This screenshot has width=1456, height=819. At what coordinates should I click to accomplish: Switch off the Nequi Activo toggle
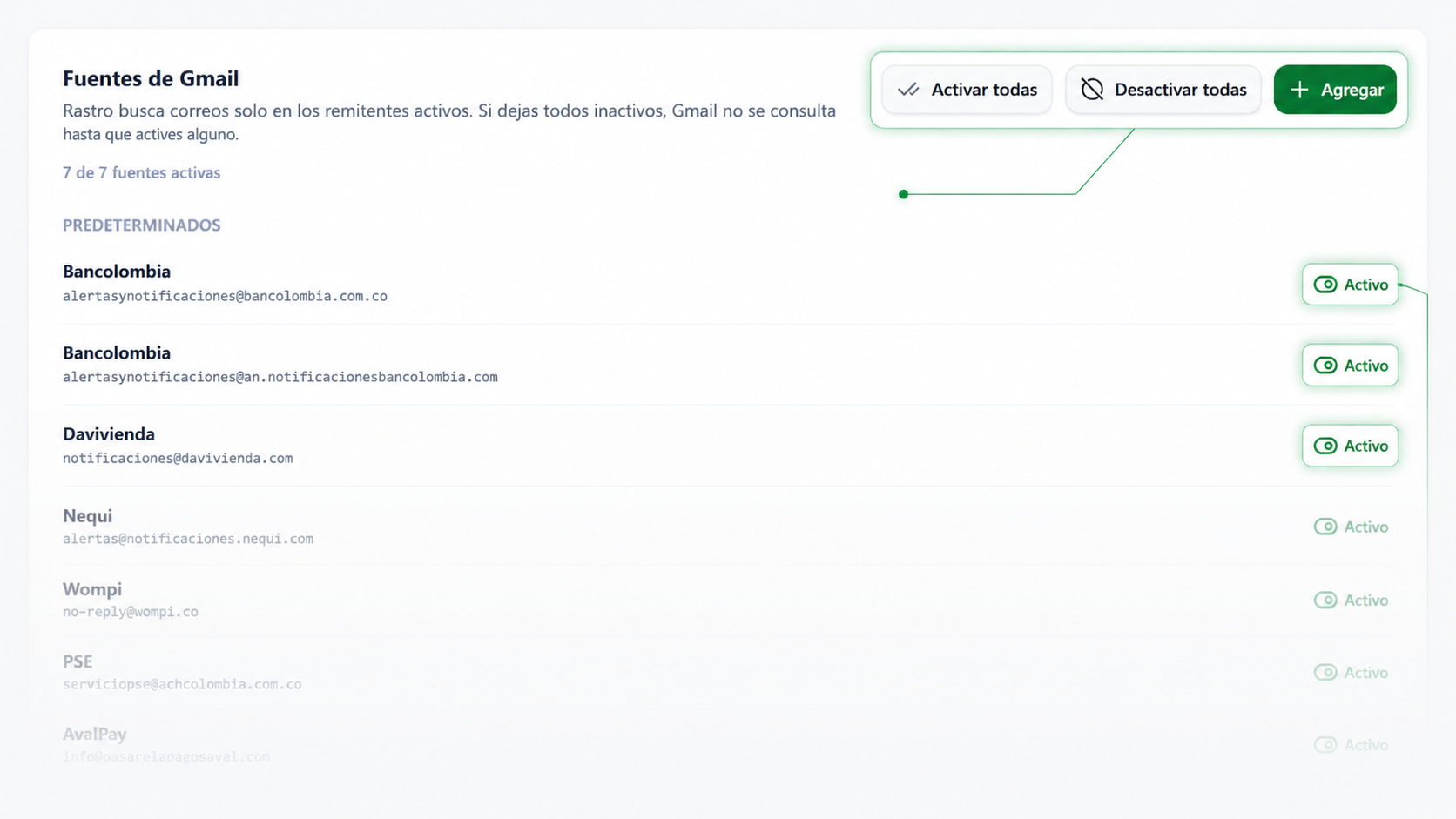coord(1351,527)
